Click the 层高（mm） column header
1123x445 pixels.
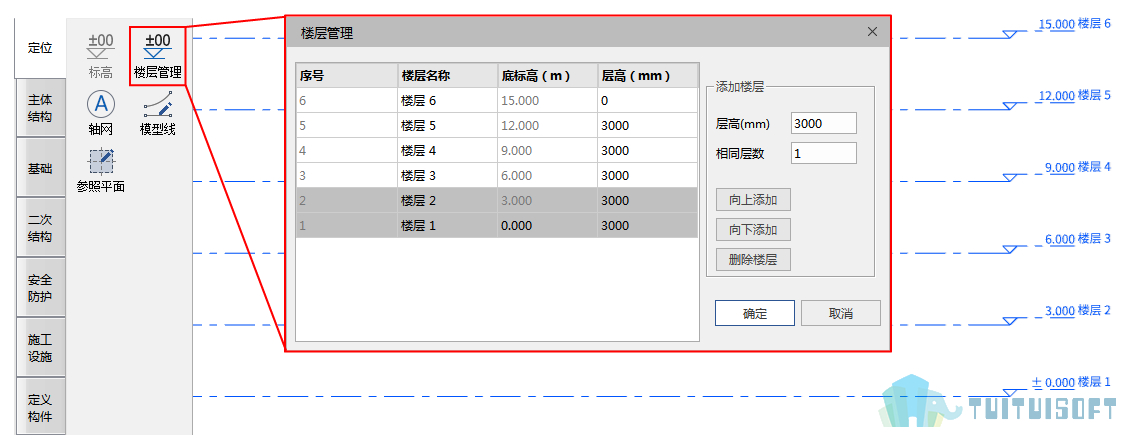[x=647, y=76]
